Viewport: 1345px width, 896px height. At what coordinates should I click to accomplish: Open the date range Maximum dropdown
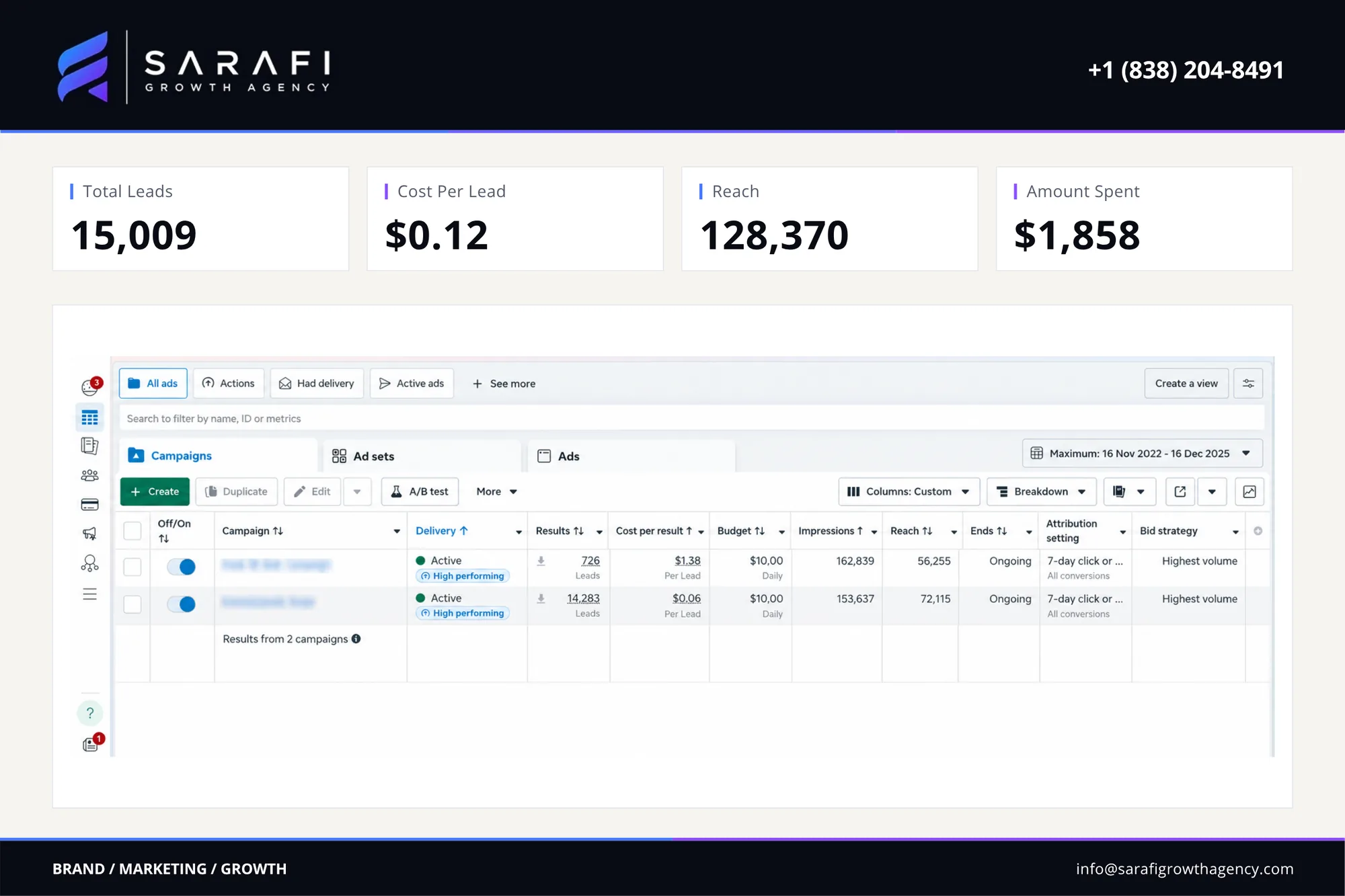[1142, 454]
